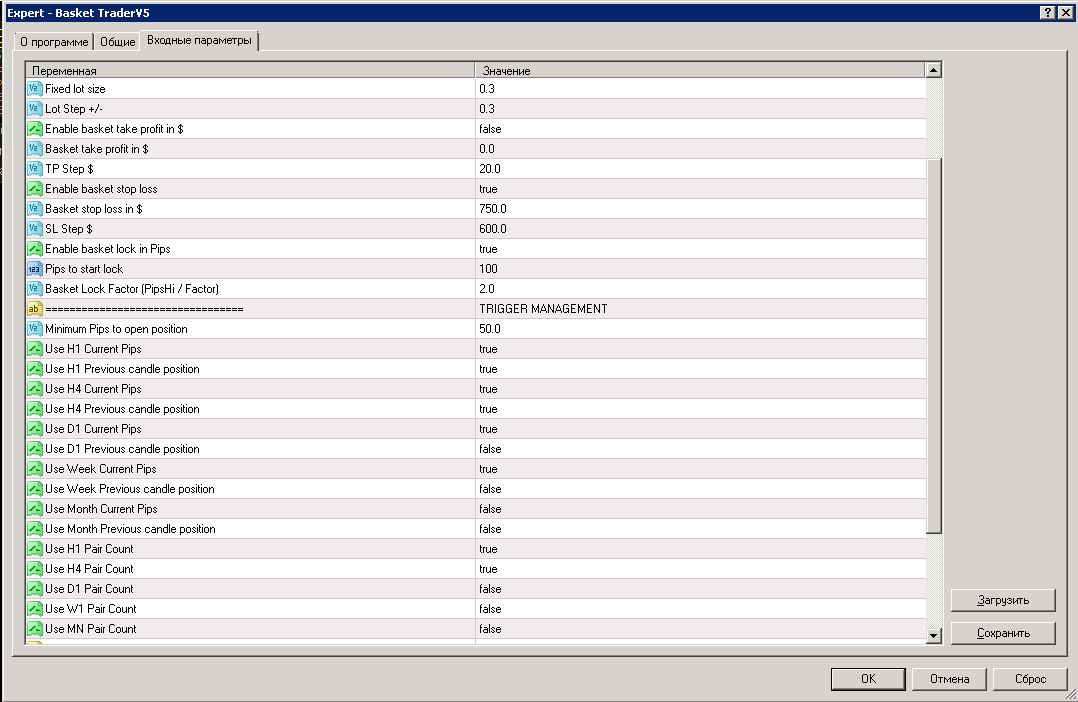Screen dimensions: 1078x702
Task: Click the icon for Use Week Current Pips
Action: click(34, 468)
